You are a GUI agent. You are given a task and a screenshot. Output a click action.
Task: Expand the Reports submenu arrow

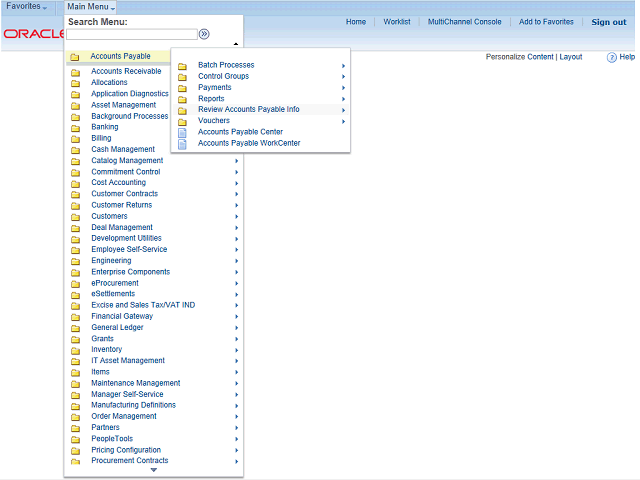click(343, 99)
